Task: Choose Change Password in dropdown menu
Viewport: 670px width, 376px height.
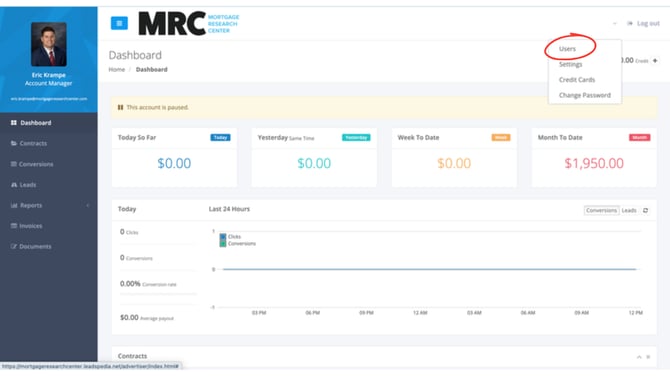Action: click(585, 95)
